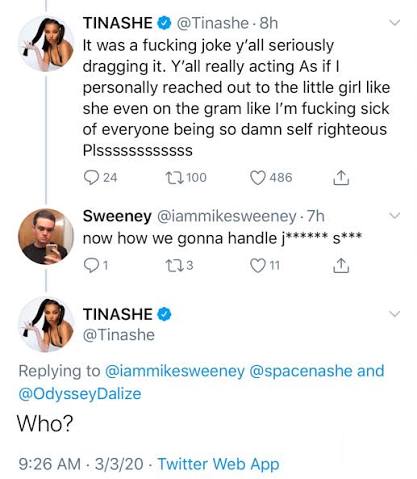Open the chevron menu on the "Who?" tweet
Image resolution: width=417 pixels, height=479 pixels.
coord(395,314)
